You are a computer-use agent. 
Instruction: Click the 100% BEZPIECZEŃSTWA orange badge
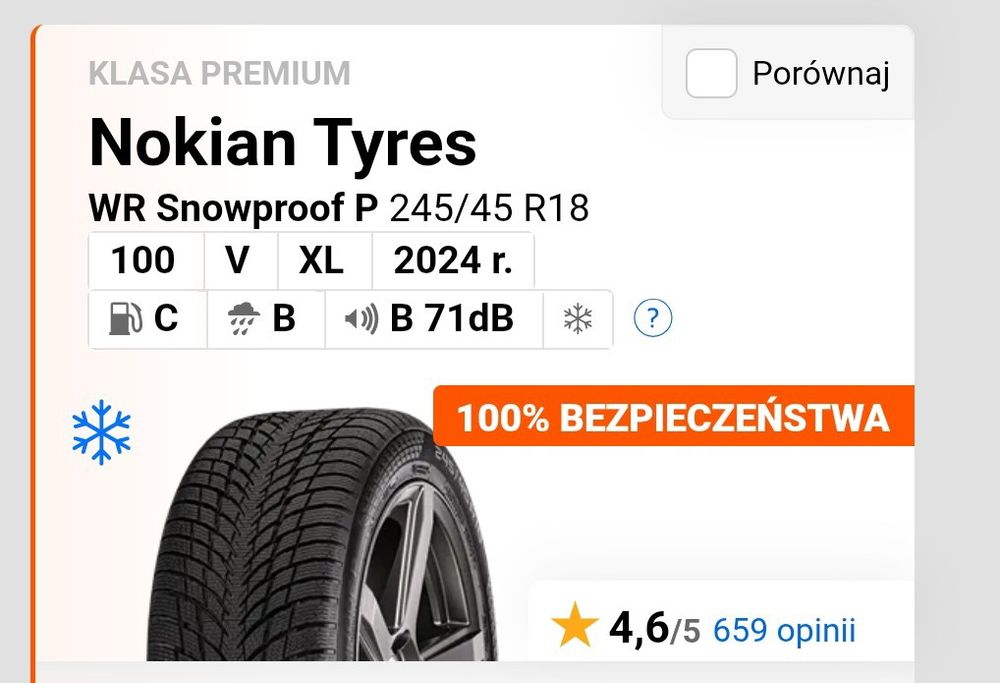[673, 417]
